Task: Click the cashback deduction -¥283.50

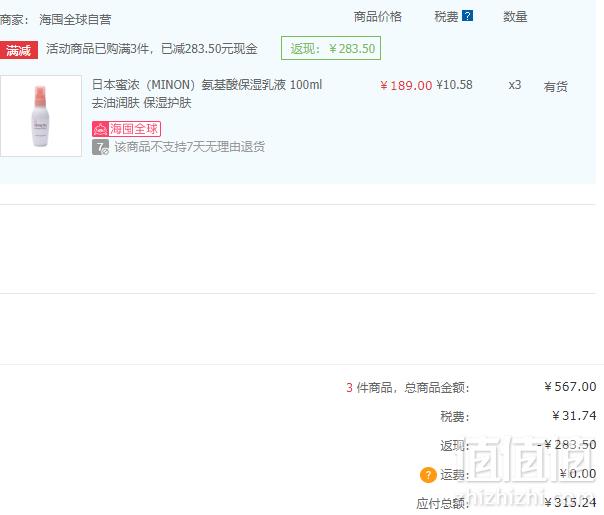Action: [567, 445]
